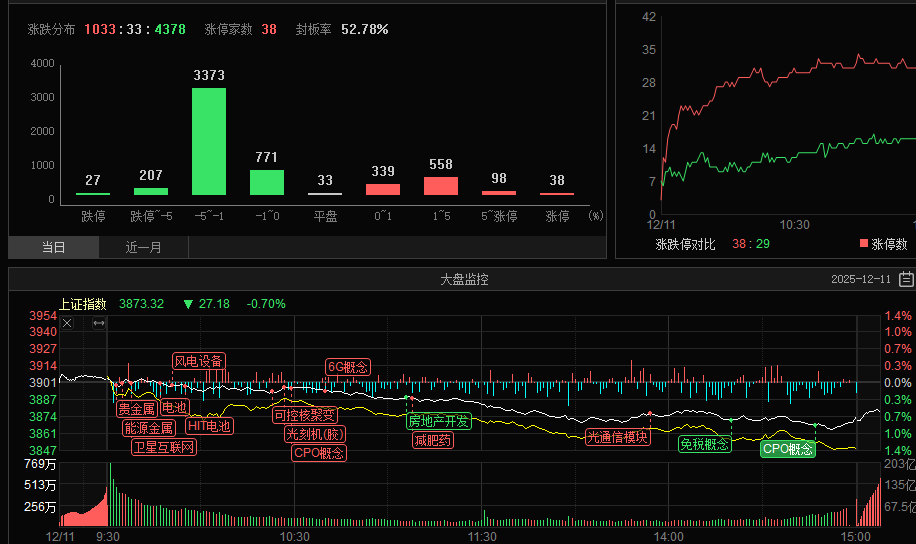The height and width of the screenshot is (544, 916).
Task: Click the red 1~5 bar showing 558
Action: (441, 186)
